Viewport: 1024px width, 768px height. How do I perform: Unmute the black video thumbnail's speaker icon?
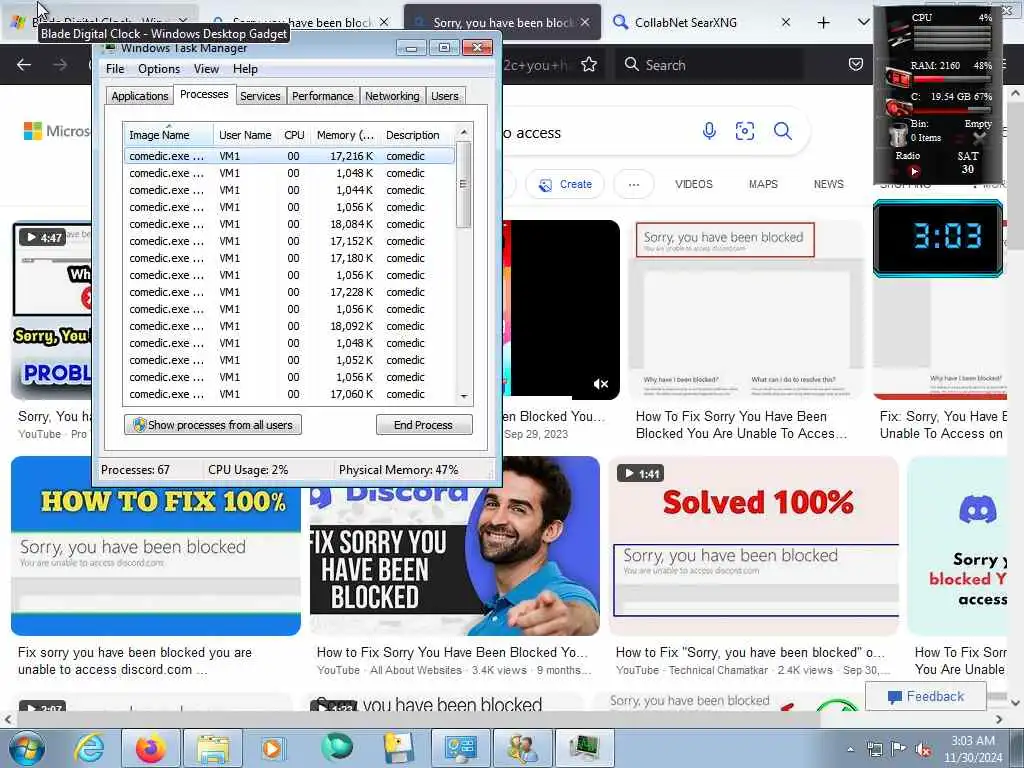pyautogui.click(x=601, y=384)
